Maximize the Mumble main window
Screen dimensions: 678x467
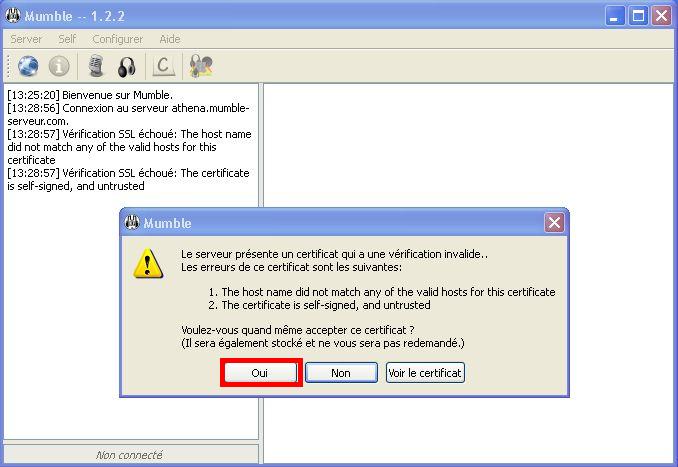[x=638, y=16]
